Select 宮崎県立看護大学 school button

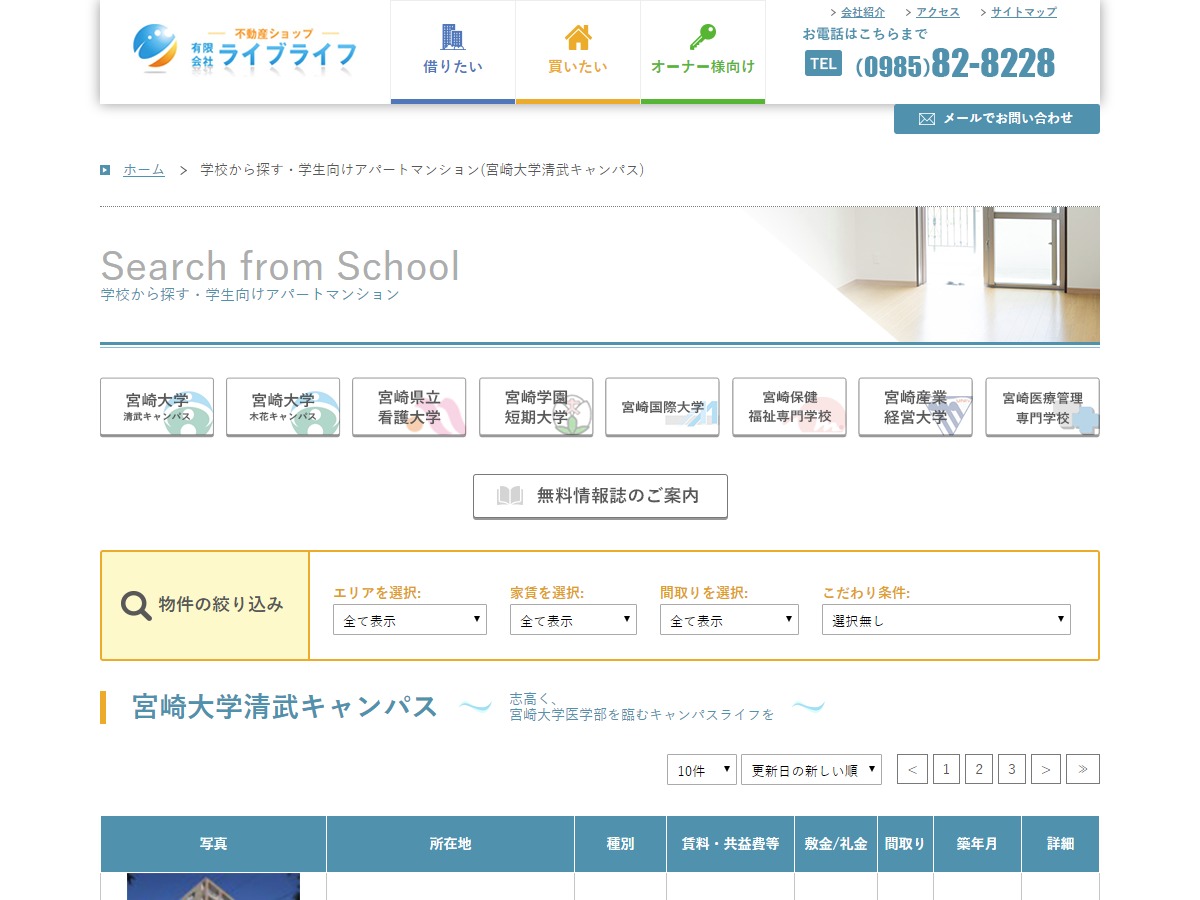tap(409, 407)
